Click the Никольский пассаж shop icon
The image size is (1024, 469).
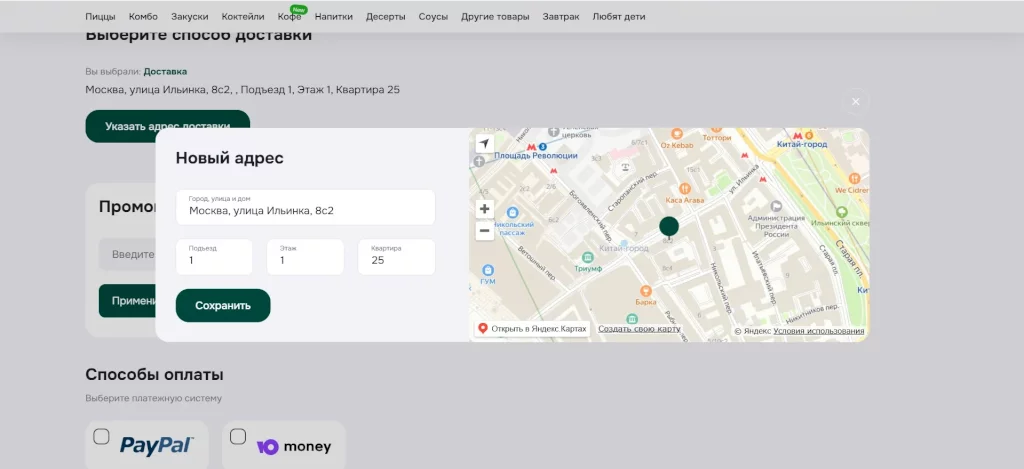point(513,213)
